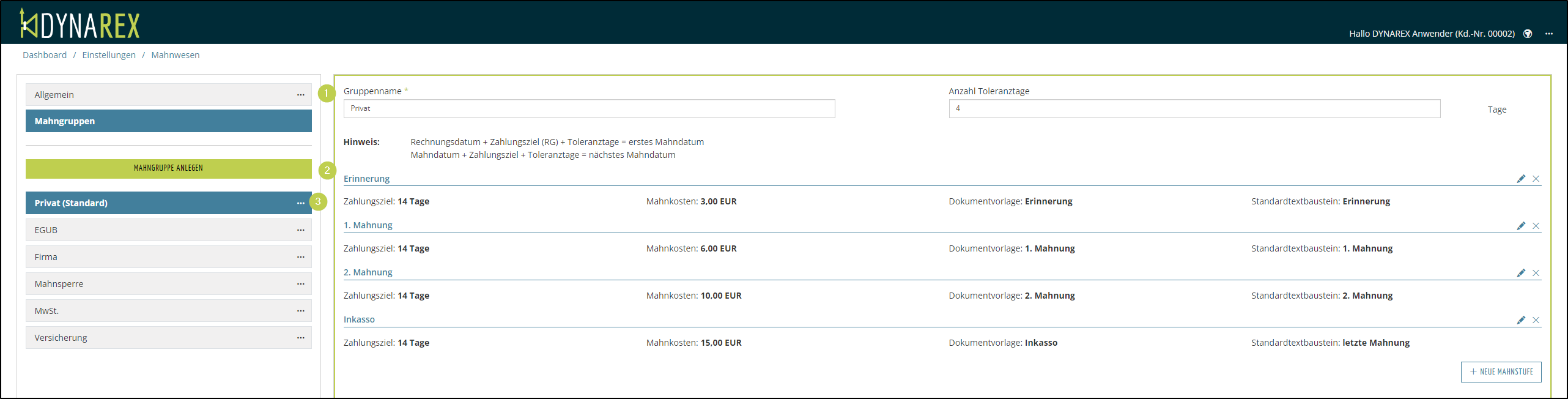The width and height of the screenshot is (1568, 399).
Task: Click the globe icon in header
Action: (x=1528, y=34)
